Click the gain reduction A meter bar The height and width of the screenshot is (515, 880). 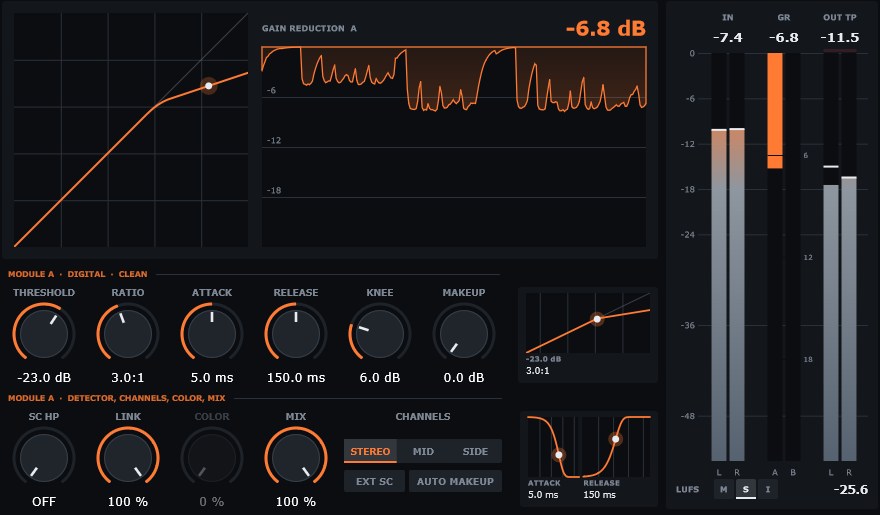click(x=775, y=257)
